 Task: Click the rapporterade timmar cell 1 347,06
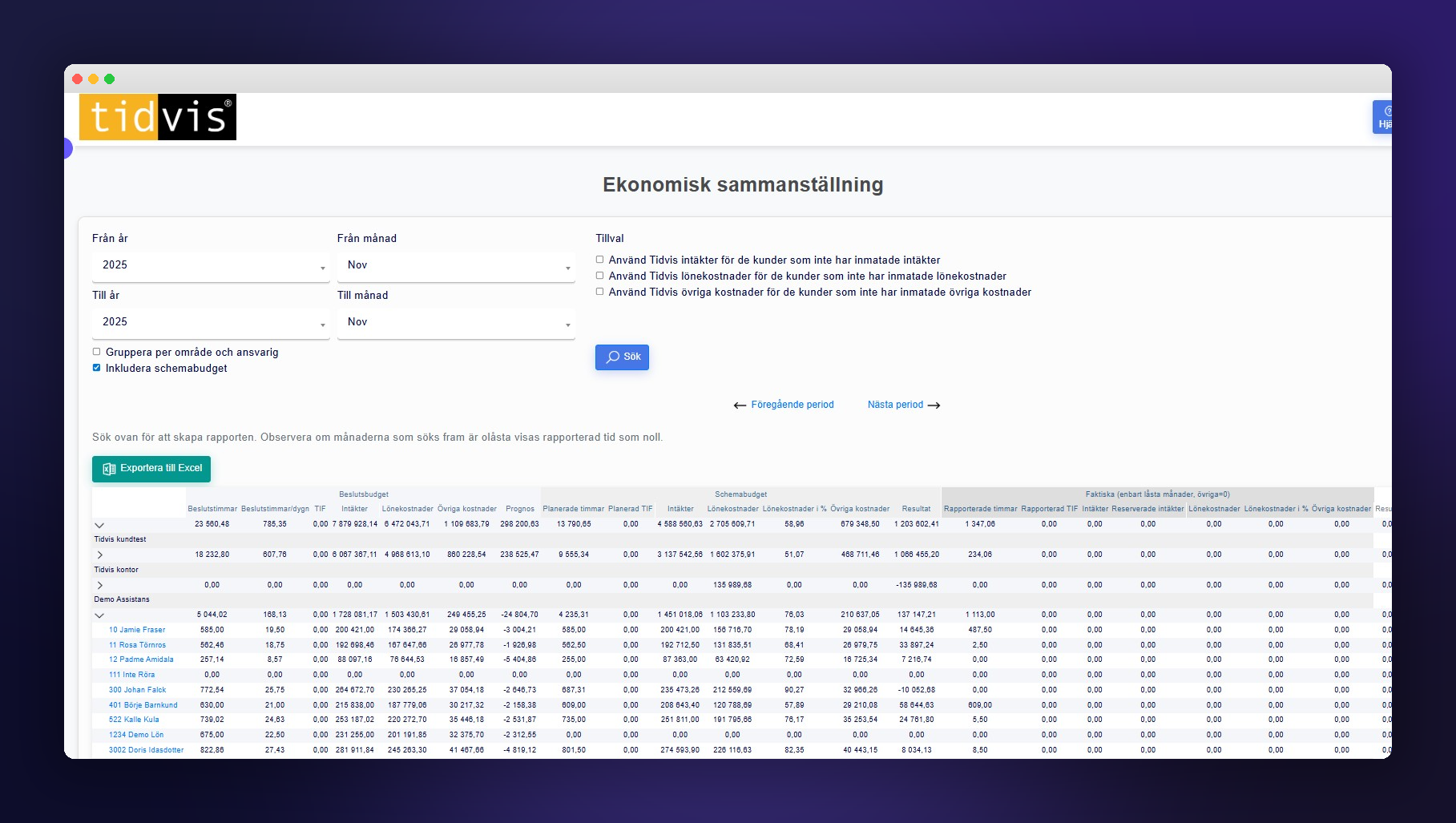click(x=980, y=524)
